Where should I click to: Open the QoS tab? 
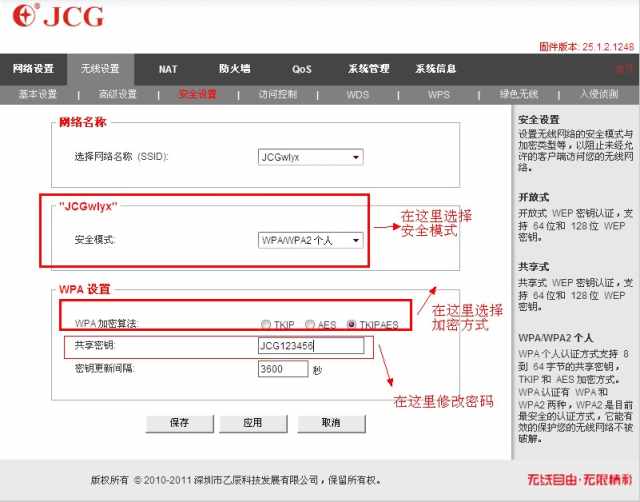[x=302, y=69]
